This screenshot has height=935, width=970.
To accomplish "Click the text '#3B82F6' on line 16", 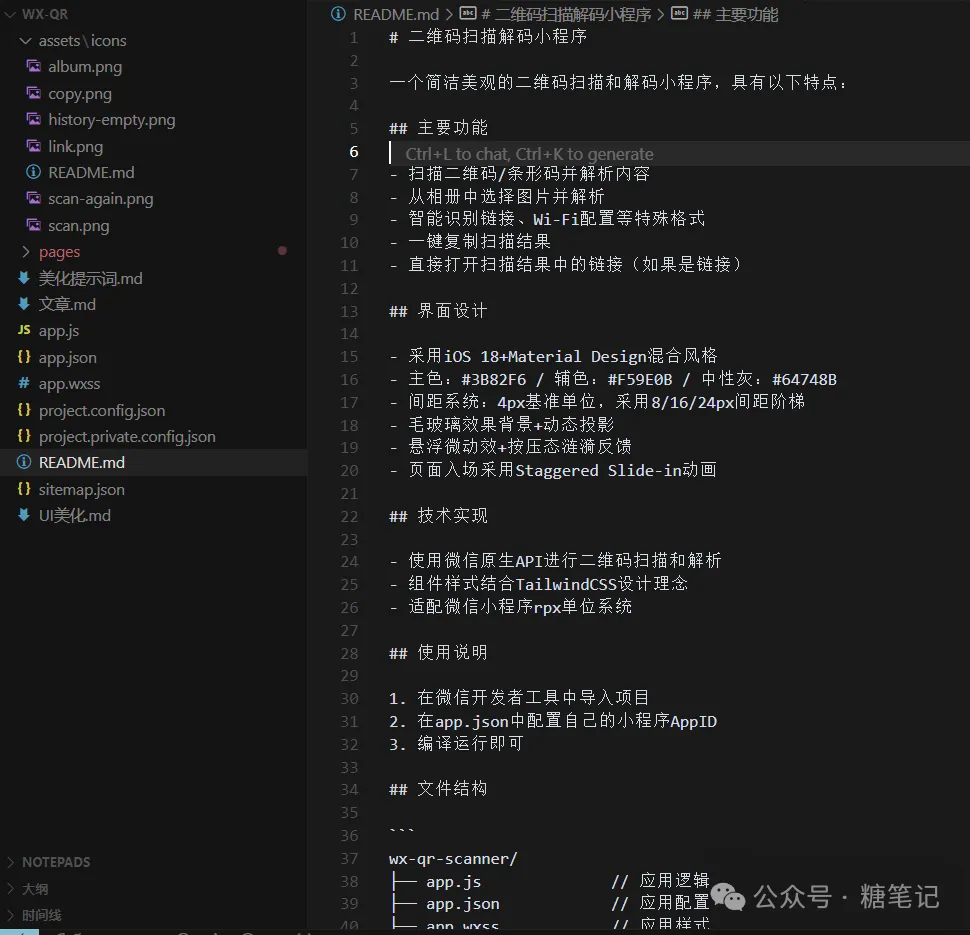I will point(494,379).
